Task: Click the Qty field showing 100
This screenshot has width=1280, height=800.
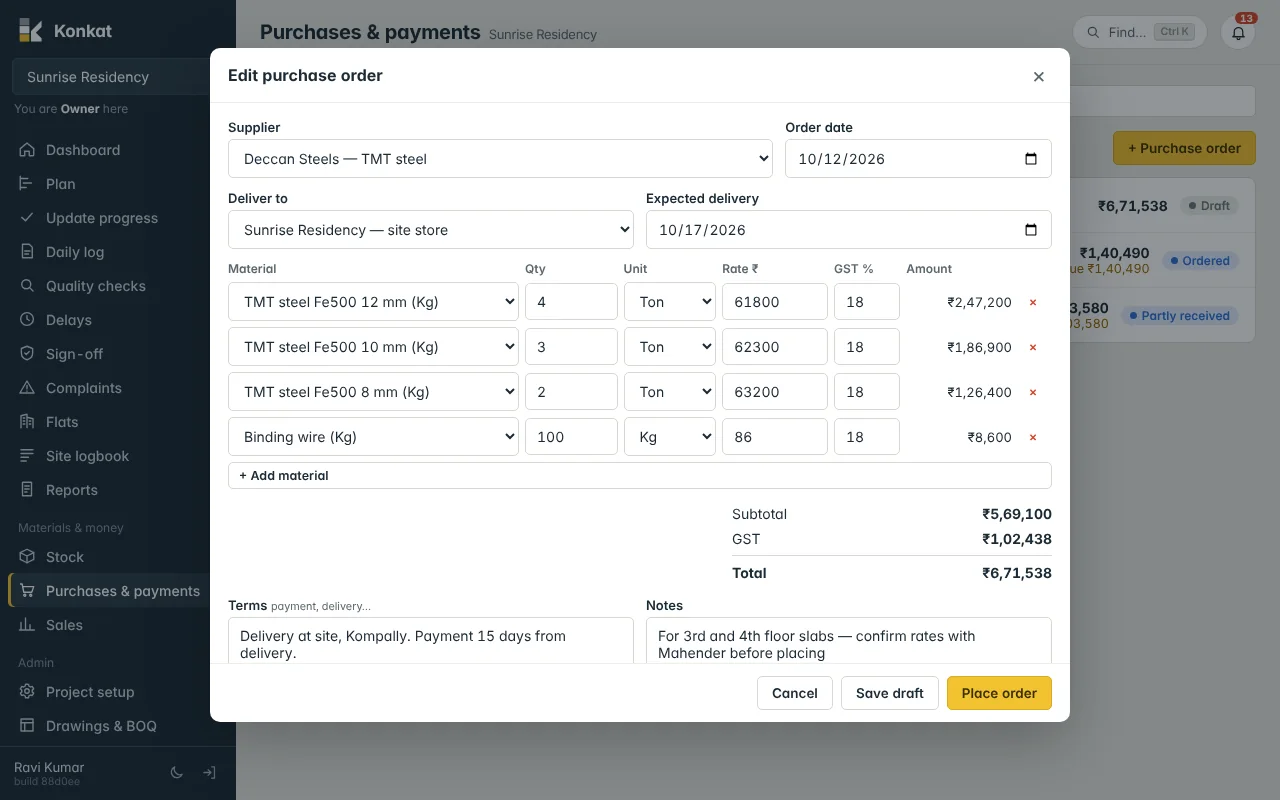Action: [x=571, y=437]
